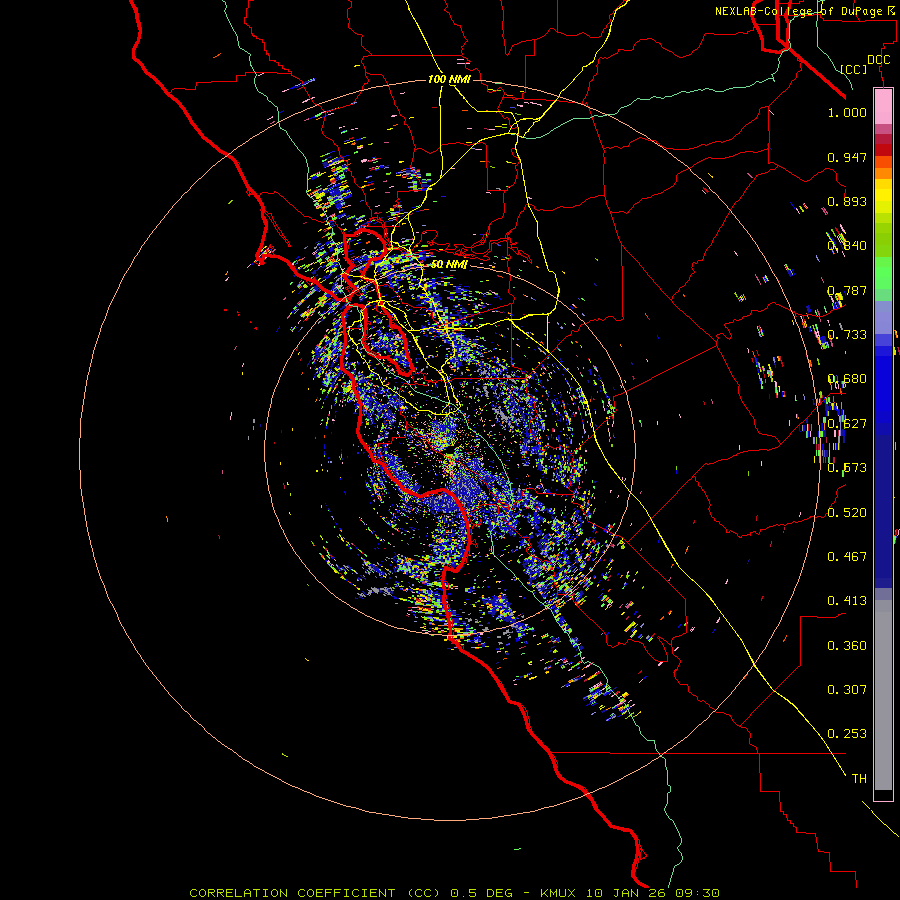Click the [CC] units label above the color bar
This screenshot has width=900, height=900.
pos(854,69)
